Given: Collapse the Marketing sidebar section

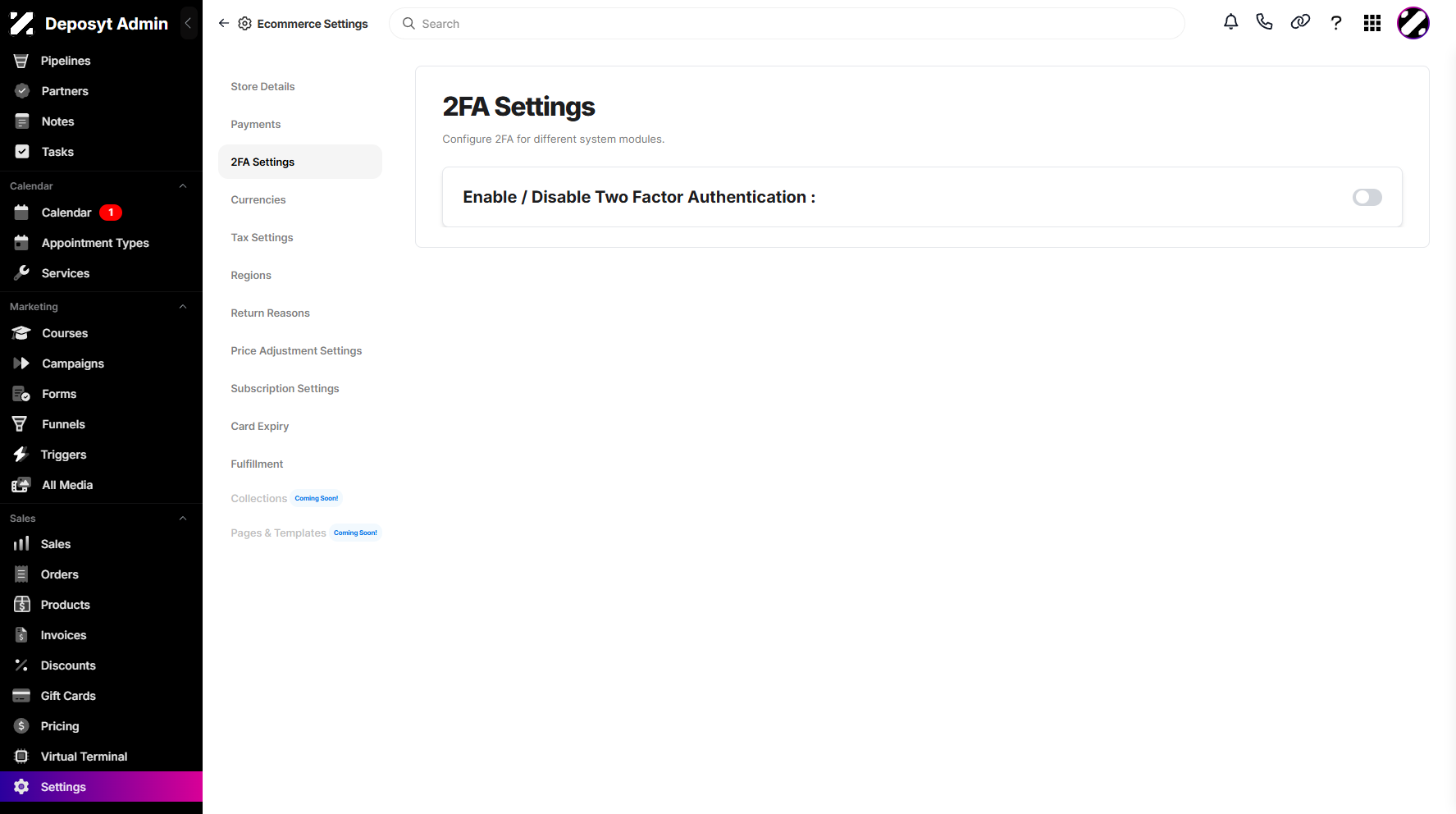Looking at the screenshot, I should [183, 307].
